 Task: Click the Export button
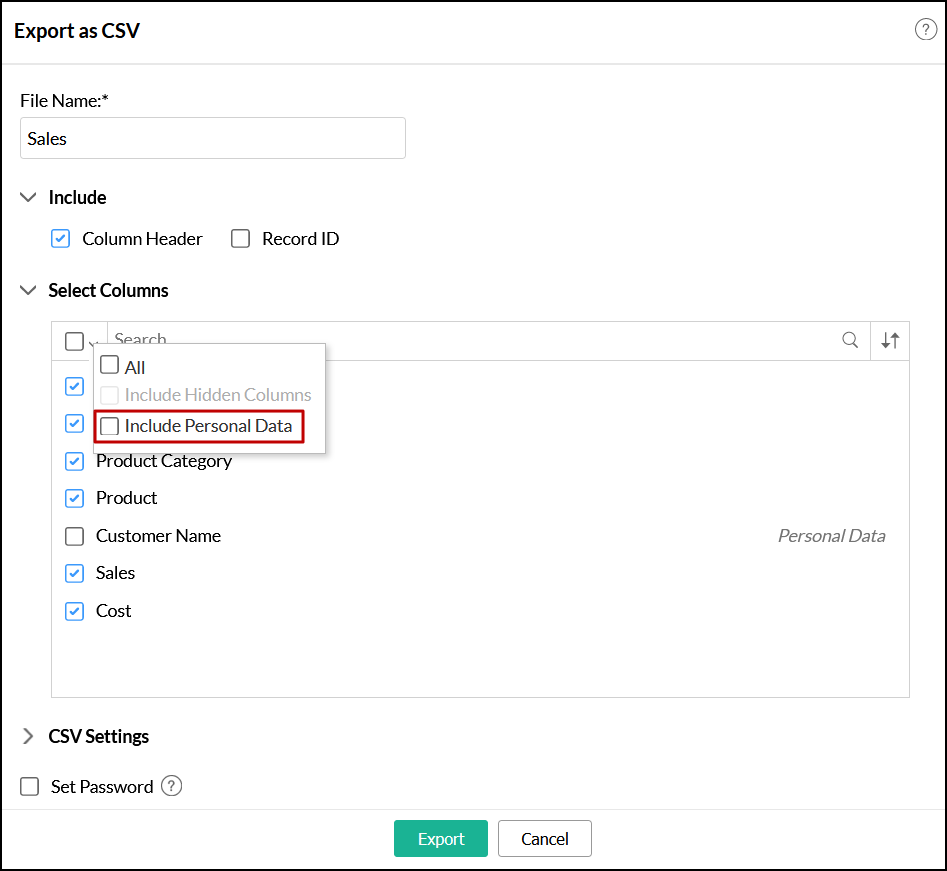[x=440, y=839]
